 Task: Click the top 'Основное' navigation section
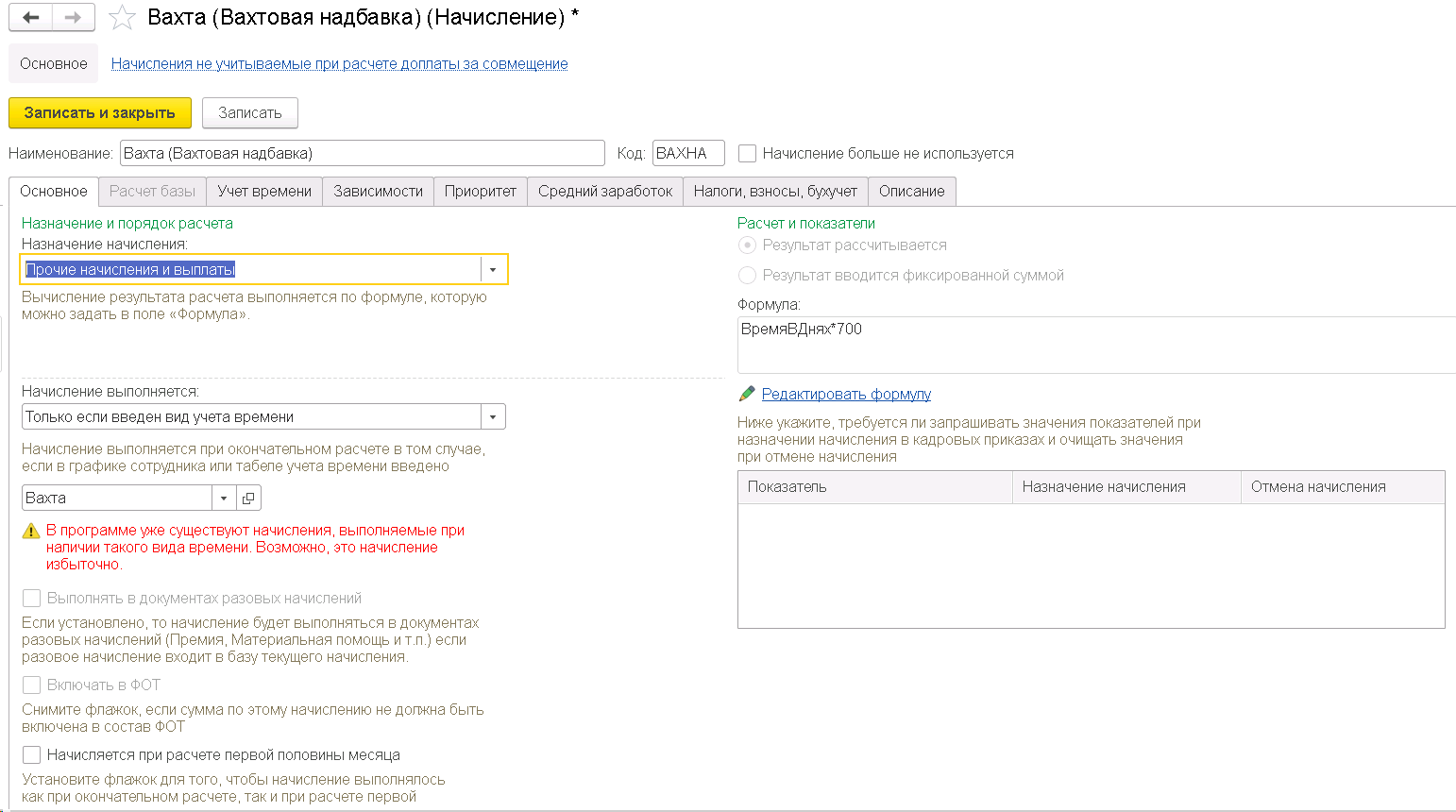click(x=54, y=63)
